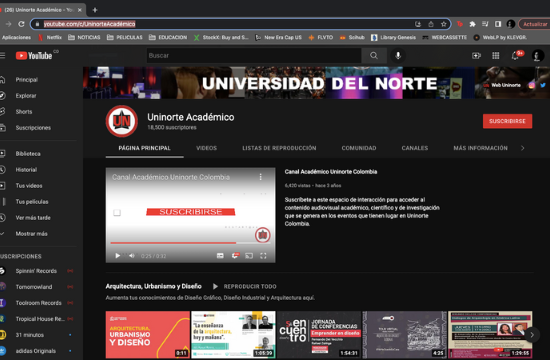
Task: Open the Arquitectura, Urbanismo y Diseño heading
Action: pos(153,286)
